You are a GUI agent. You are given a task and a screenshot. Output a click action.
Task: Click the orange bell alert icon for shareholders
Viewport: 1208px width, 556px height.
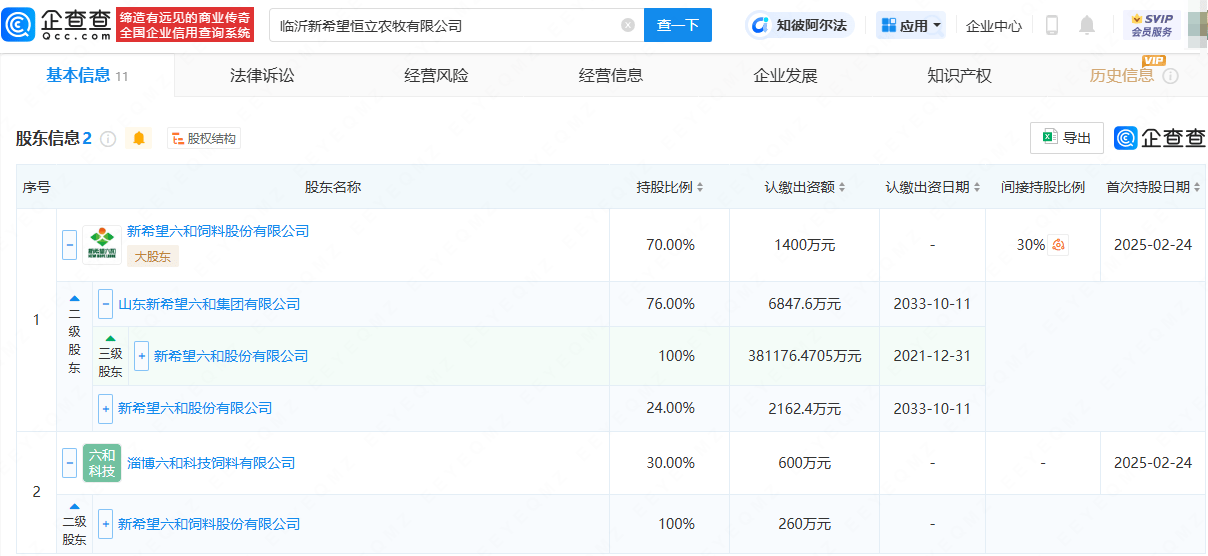pos(139,138)
